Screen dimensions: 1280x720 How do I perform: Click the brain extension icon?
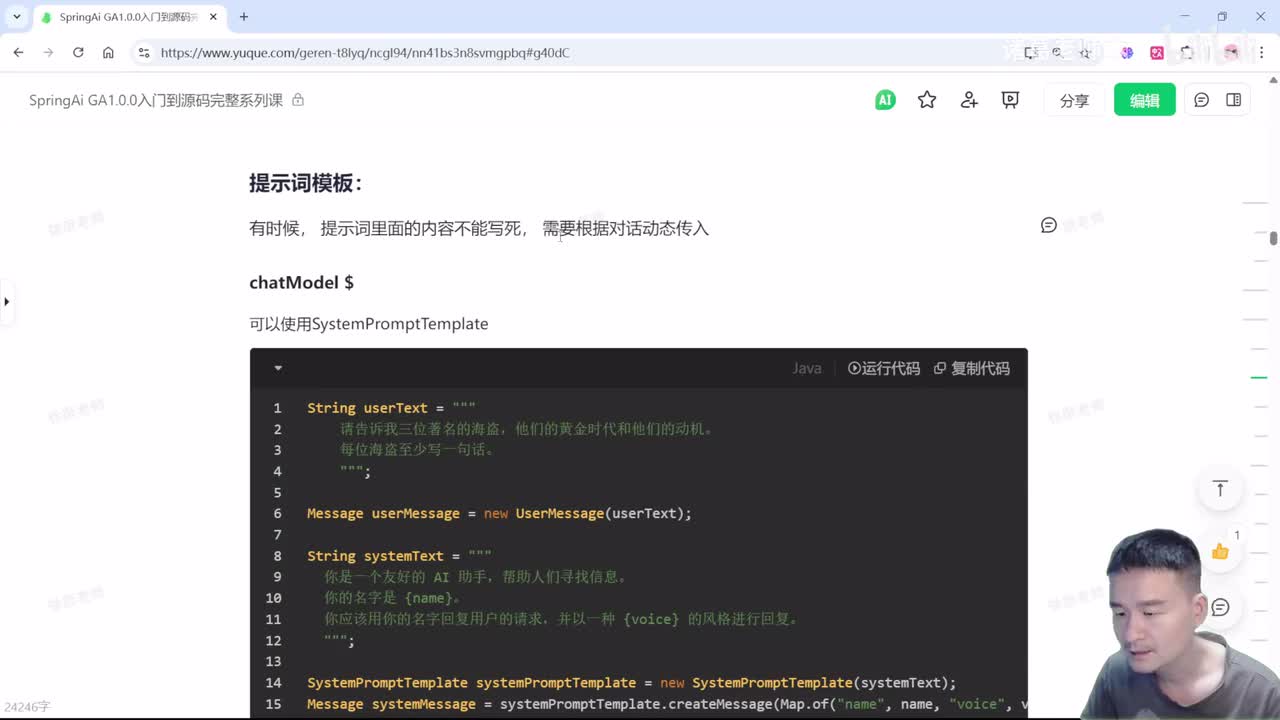pyautogui.click(x=1127, y=52)
